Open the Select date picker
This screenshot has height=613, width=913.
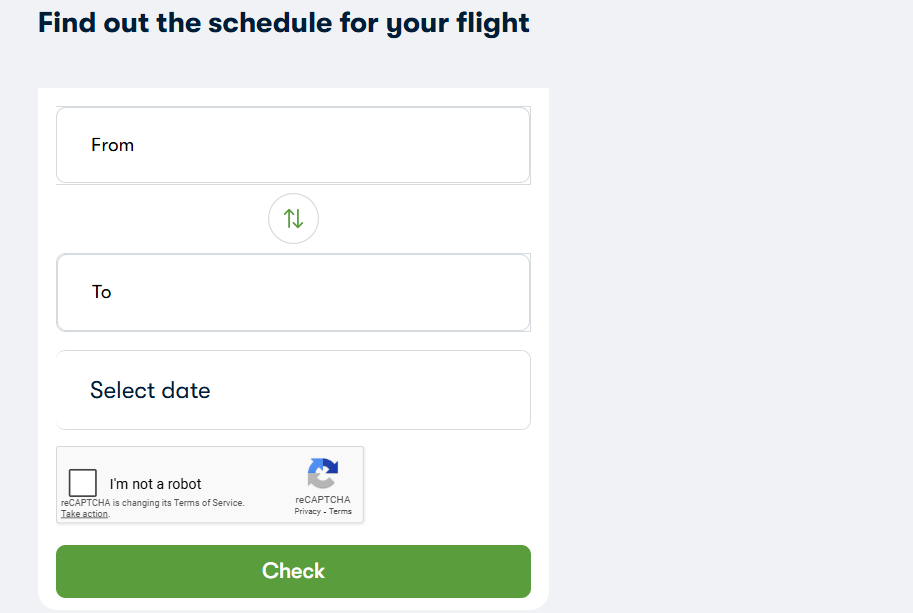point(293,390)
